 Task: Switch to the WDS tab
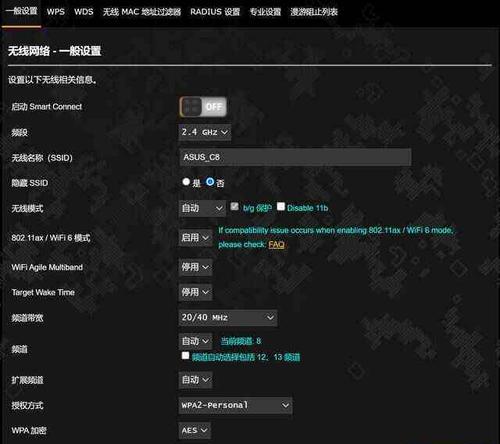coord(84,12)
